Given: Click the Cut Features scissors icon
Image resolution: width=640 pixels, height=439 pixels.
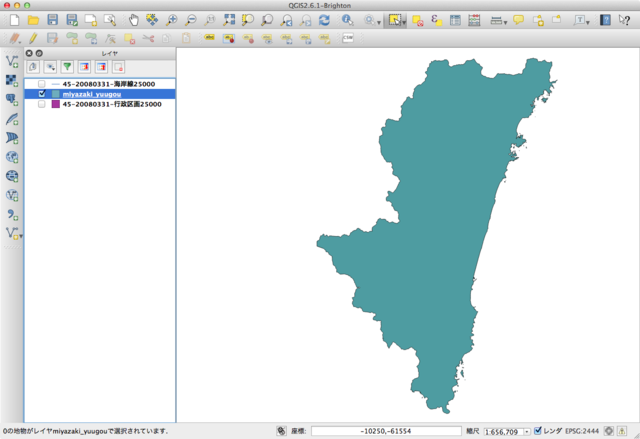Looking at the screenshot, I should pos(148,39).
